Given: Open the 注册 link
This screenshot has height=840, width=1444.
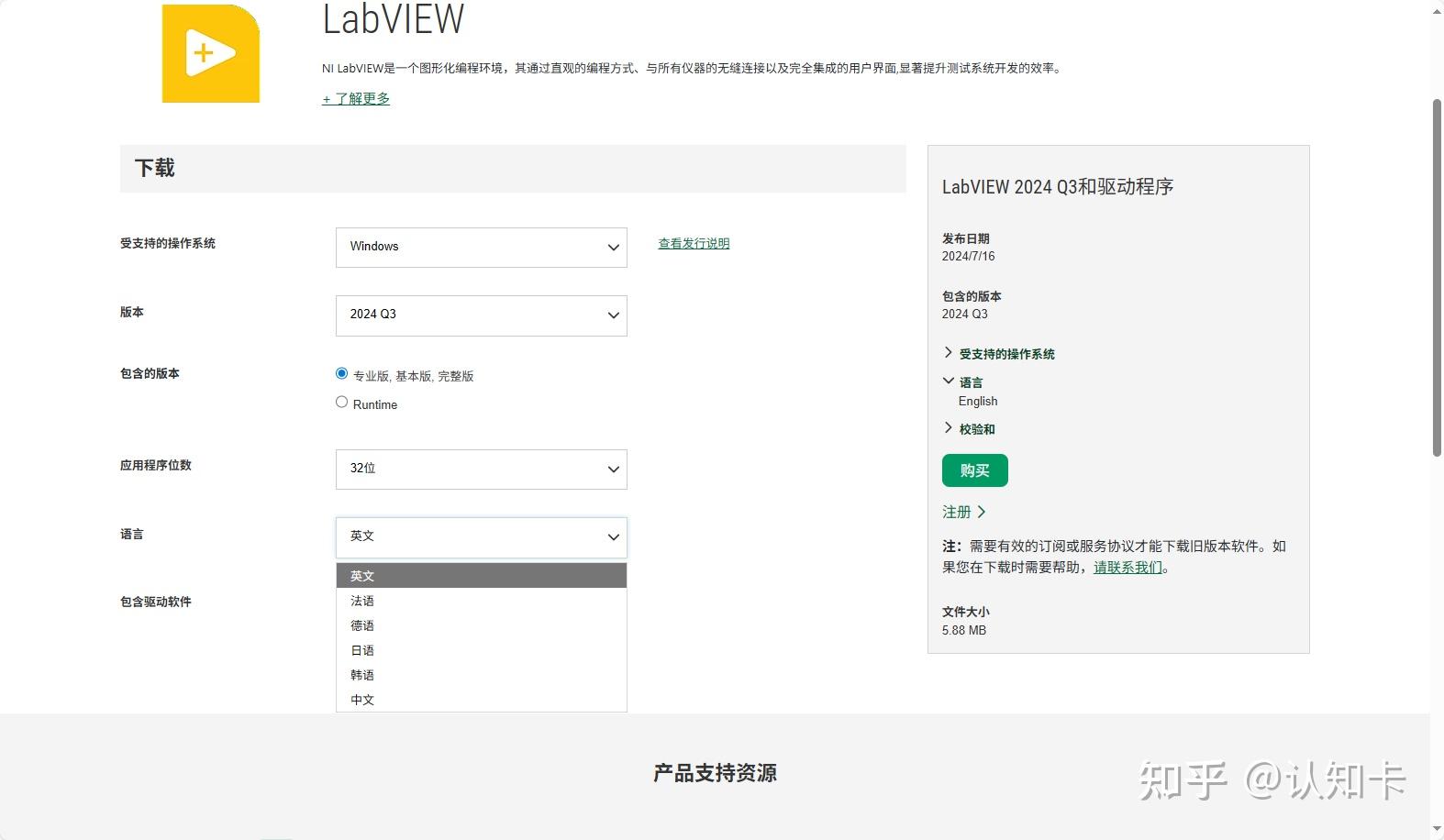Looking at the screenshot, I should (x=963, y=512).
